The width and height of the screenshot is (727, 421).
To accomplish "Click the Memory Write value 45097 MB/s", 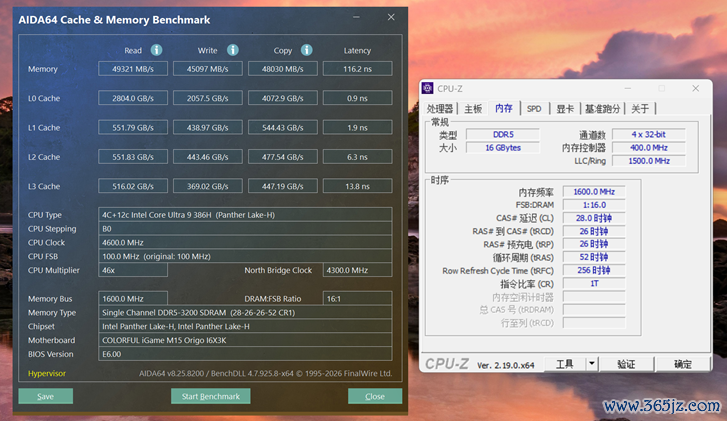I will (208, 69).
